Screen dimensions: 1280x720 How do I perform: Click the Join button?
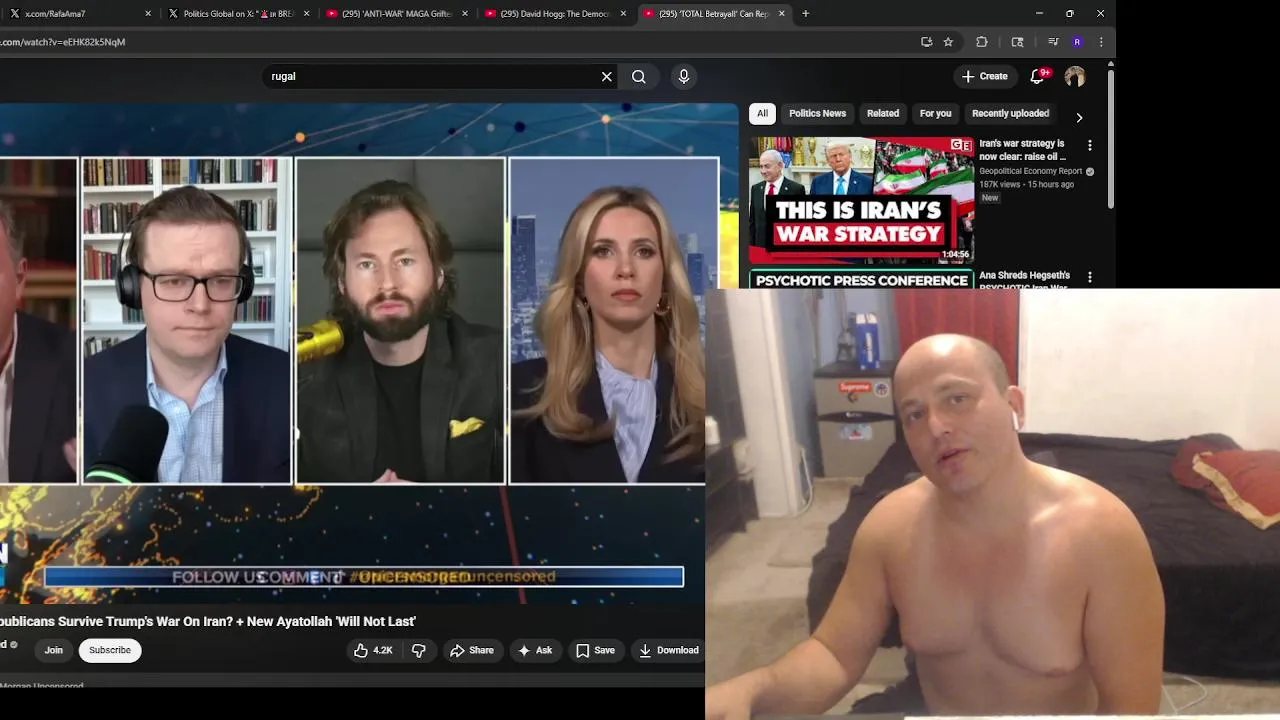pos(53,650)
